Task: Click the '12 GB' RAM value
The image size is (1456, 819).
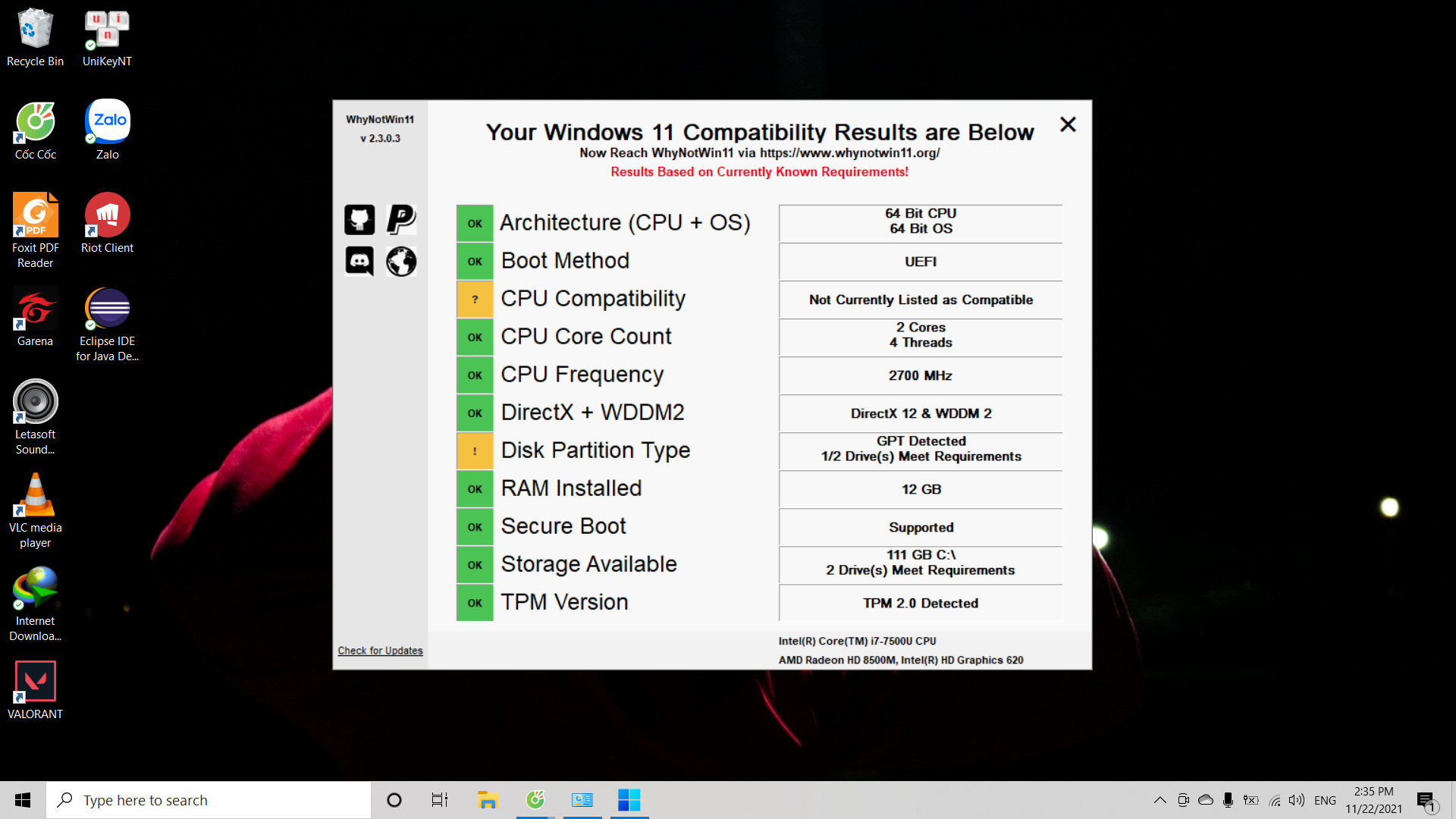Action: pos(921,489)
